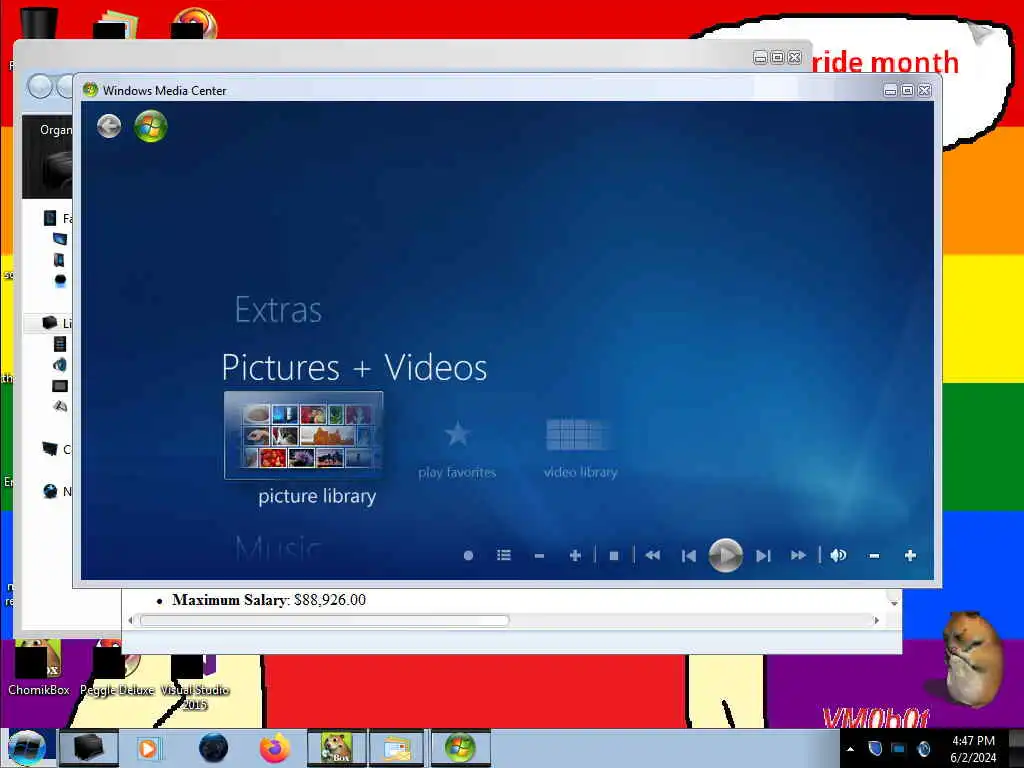This screenshot has height=768, width=1024.
Task: Click channel up plus button
Action: [575, 556]
